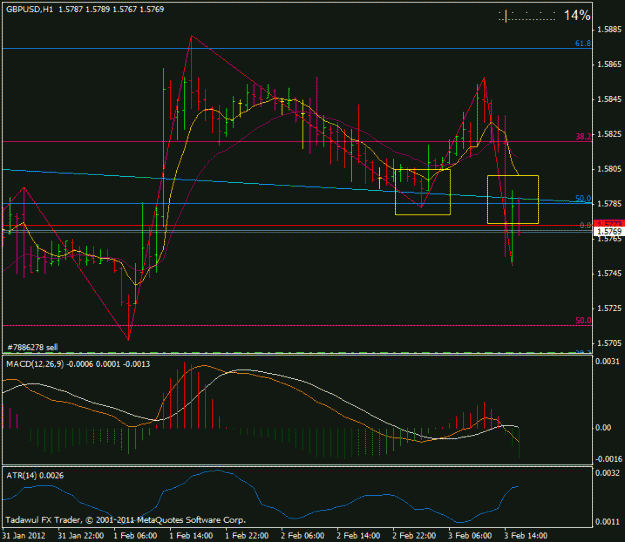Click the 2 Feb 06:00 time axis label
This screenshot has height=542, width=625.
coord(303,536)
